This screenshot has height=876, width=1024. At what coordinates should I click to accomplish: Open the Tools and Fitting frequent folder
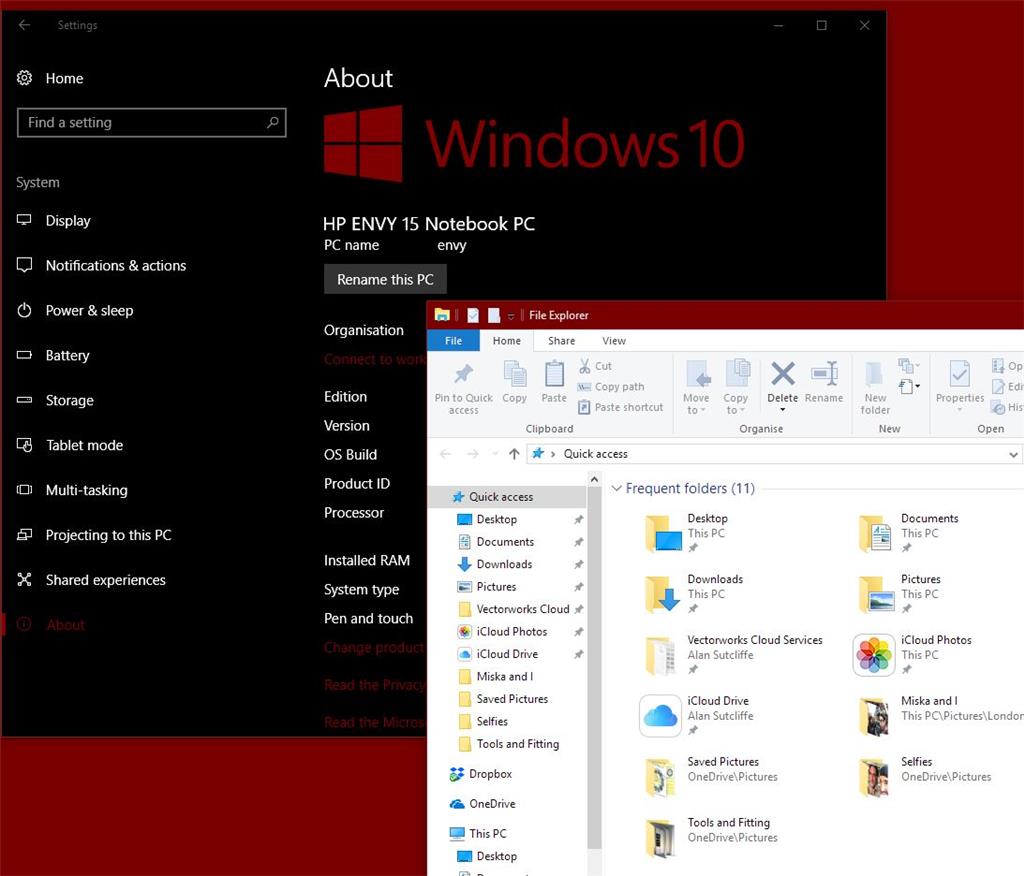point(709,837)
